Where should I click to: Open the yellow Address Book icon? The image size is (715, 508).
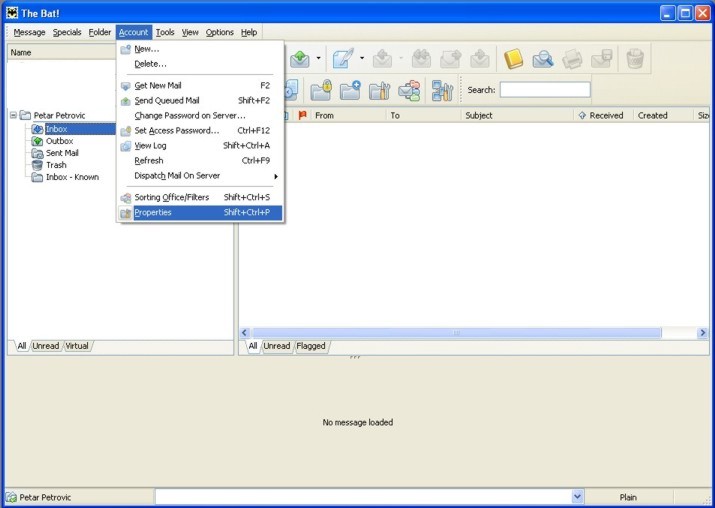pos(513,59)
